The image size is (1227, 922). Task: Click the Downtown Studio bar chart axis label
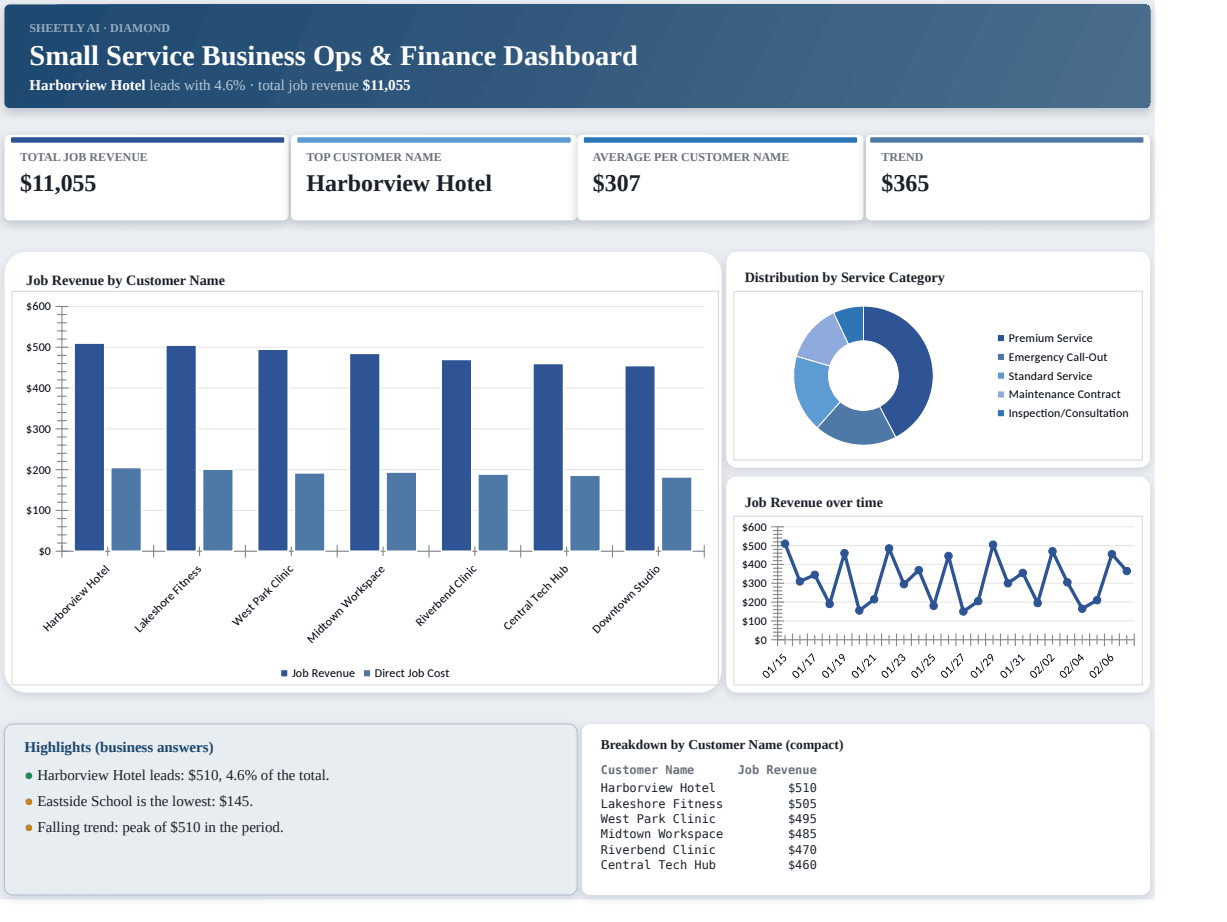[626, 599]
